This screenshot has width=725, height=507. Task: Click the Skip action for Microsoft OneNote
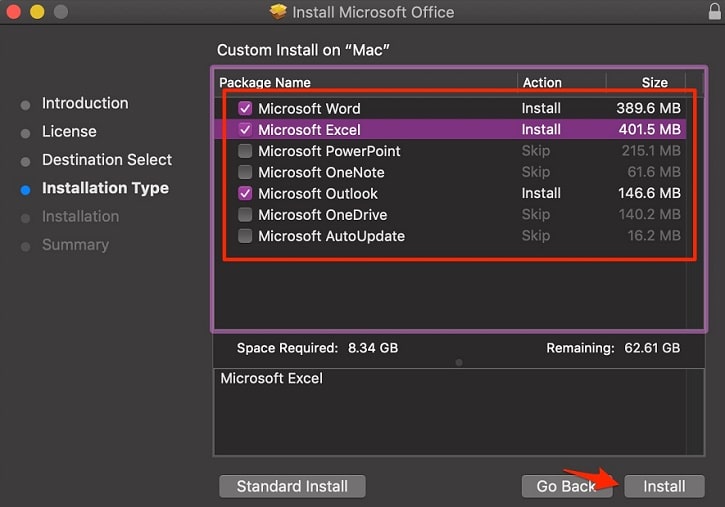coord(536,172)
